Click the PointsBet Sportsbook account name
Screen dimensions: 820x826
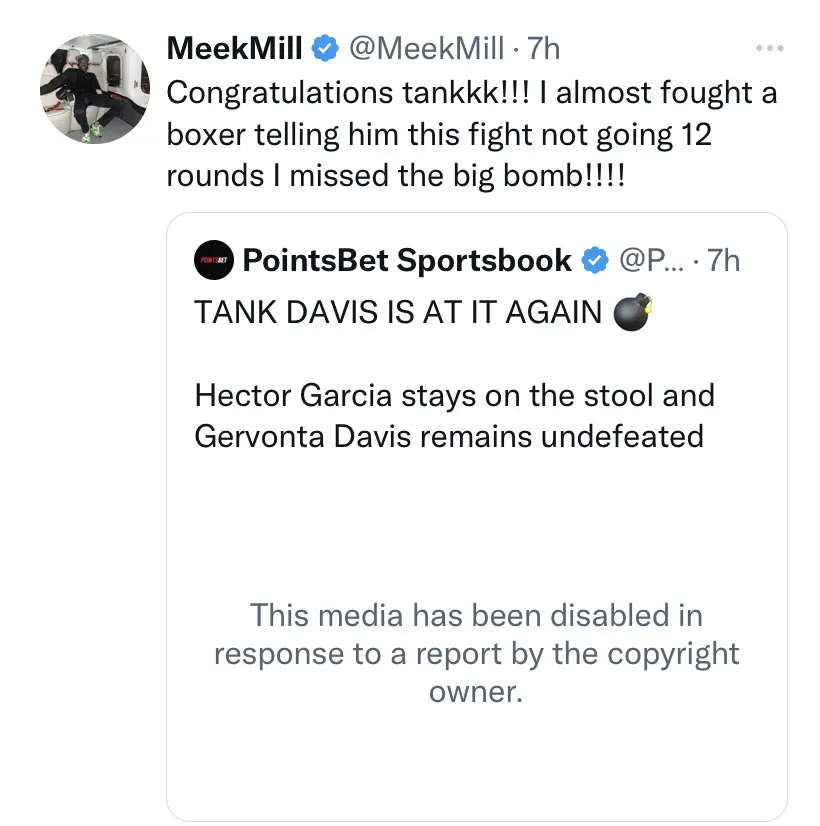pyautogui.click(x=407, y=260)
